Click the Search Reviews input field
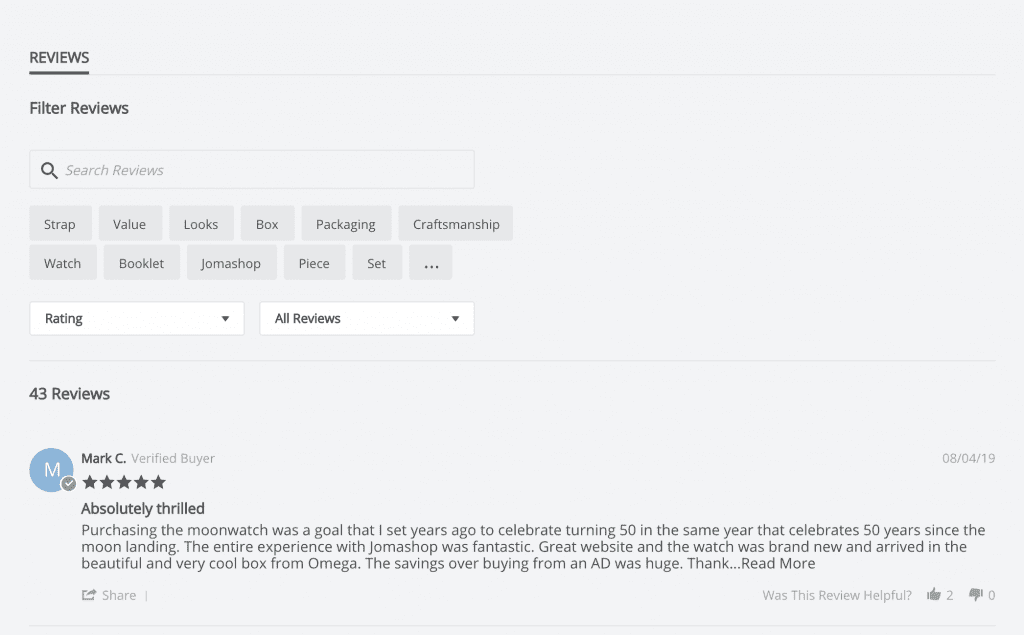This screenshot has height=635, width=1024. pyautogui.click(x=251, y=170)
